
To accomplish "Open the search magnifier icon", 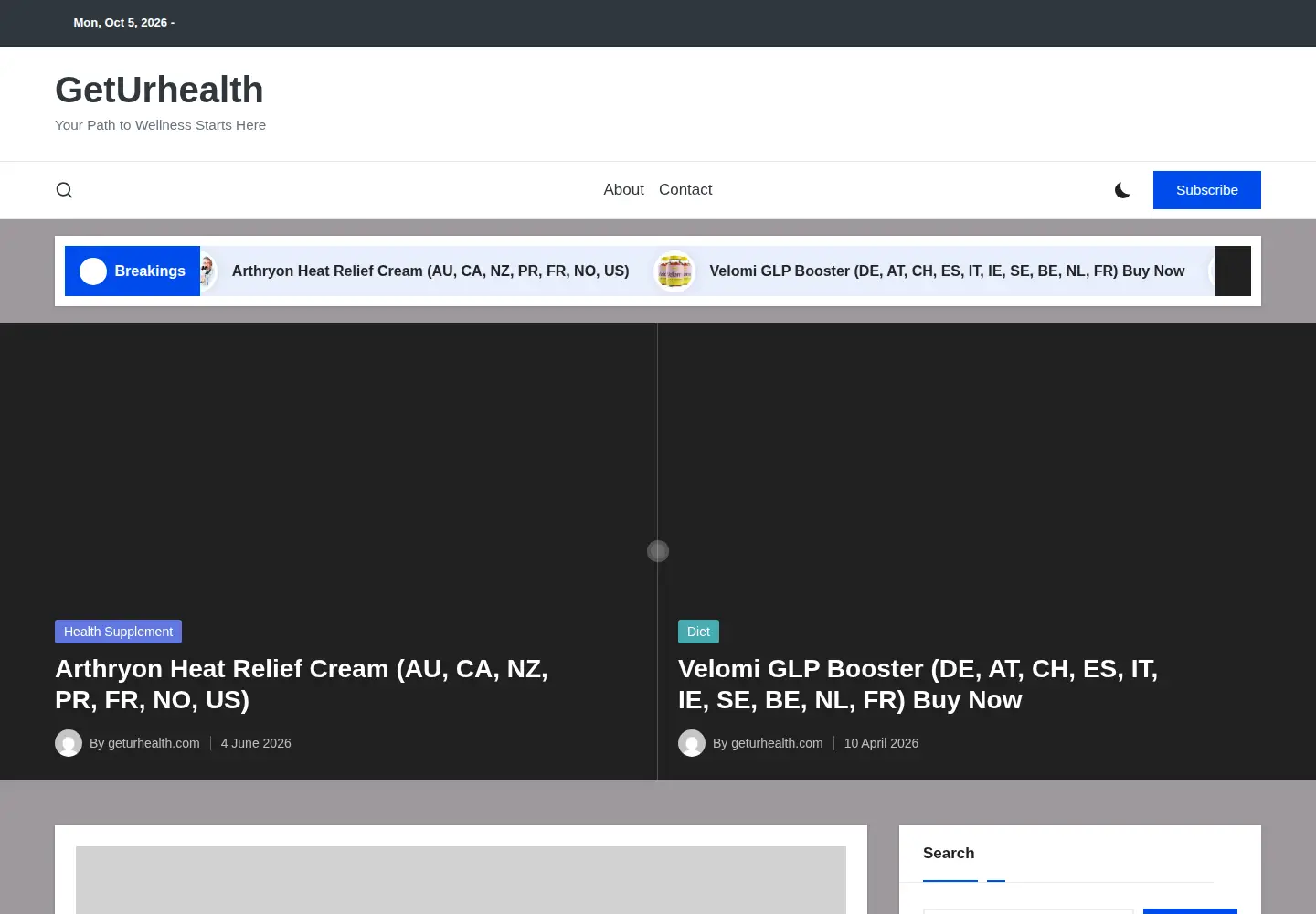I will [x=64, y=190].
